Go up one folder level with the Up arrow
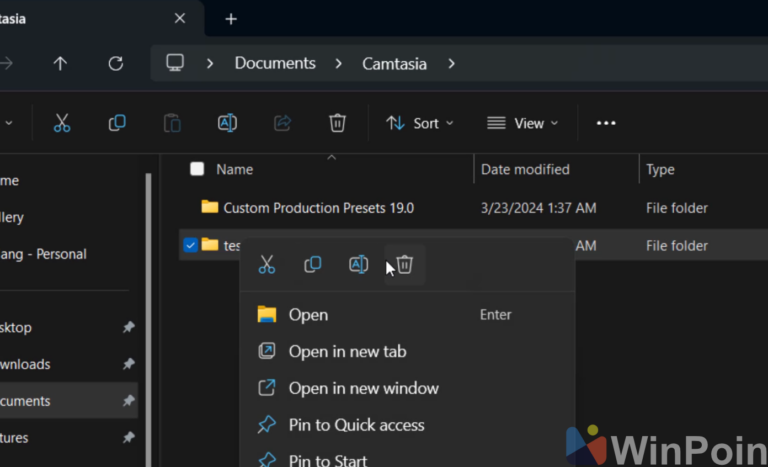Screen dimensions: 768x467 [60, 63]
